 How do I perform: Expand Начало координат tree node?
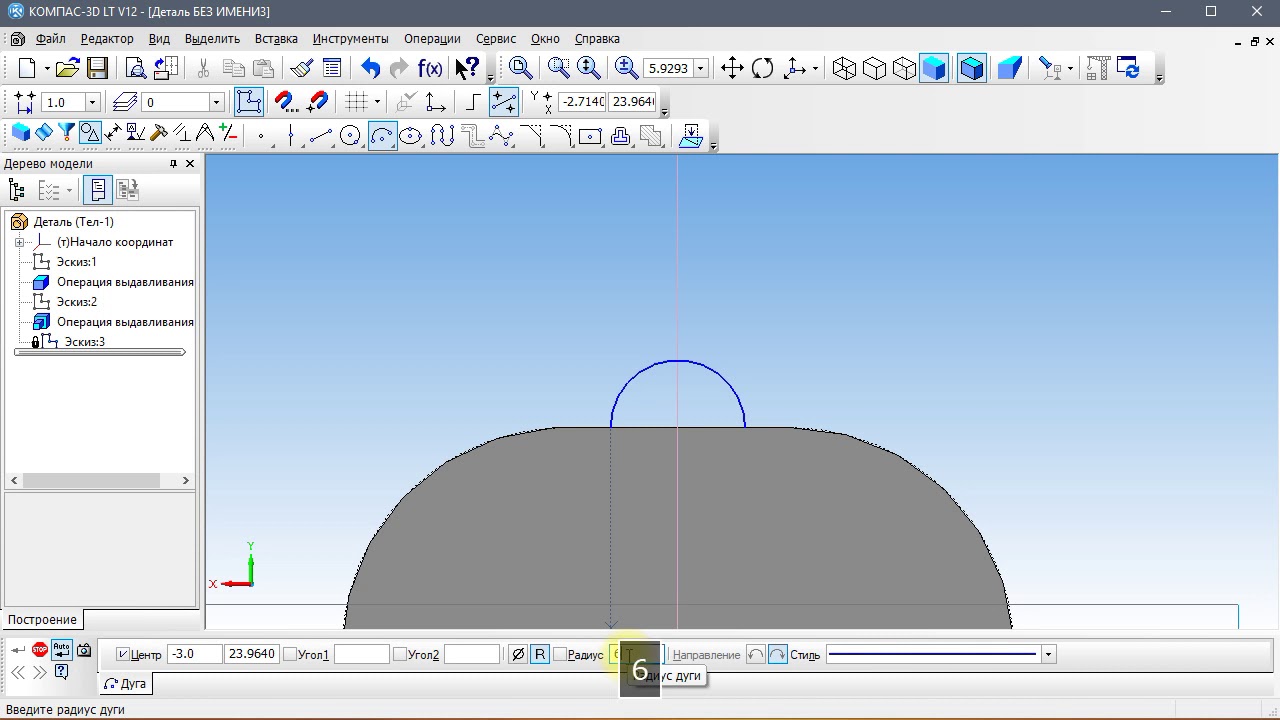click(x=19, y=242)
